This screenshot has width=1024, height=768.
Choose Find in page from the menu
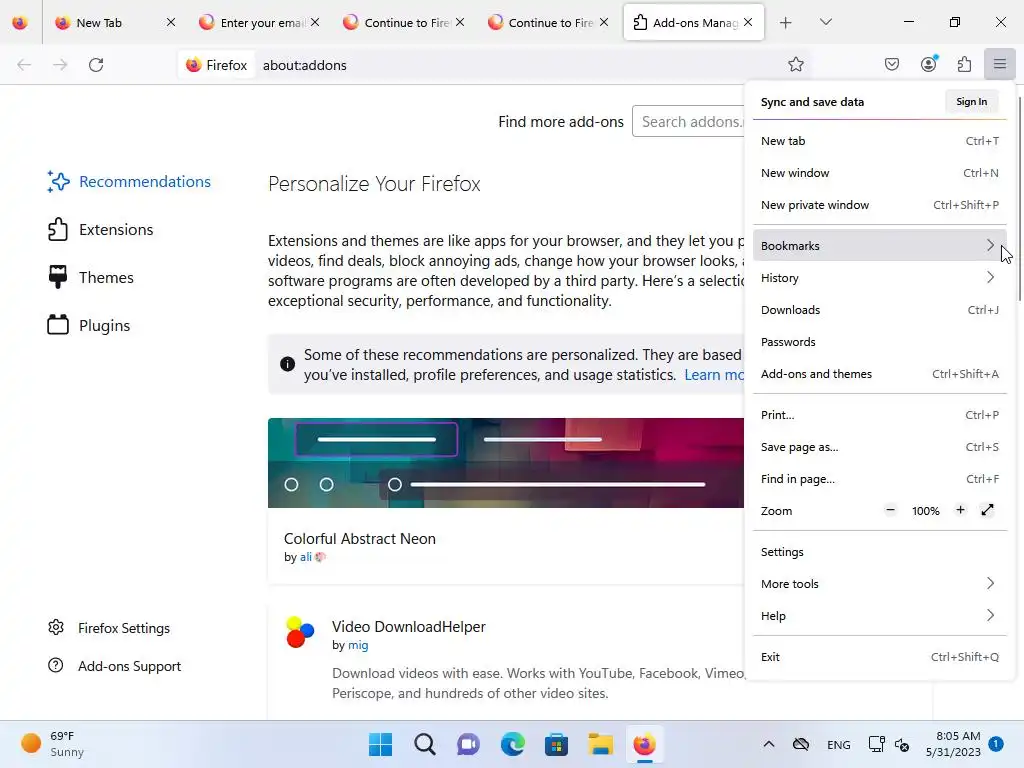(x=879, y=479)
